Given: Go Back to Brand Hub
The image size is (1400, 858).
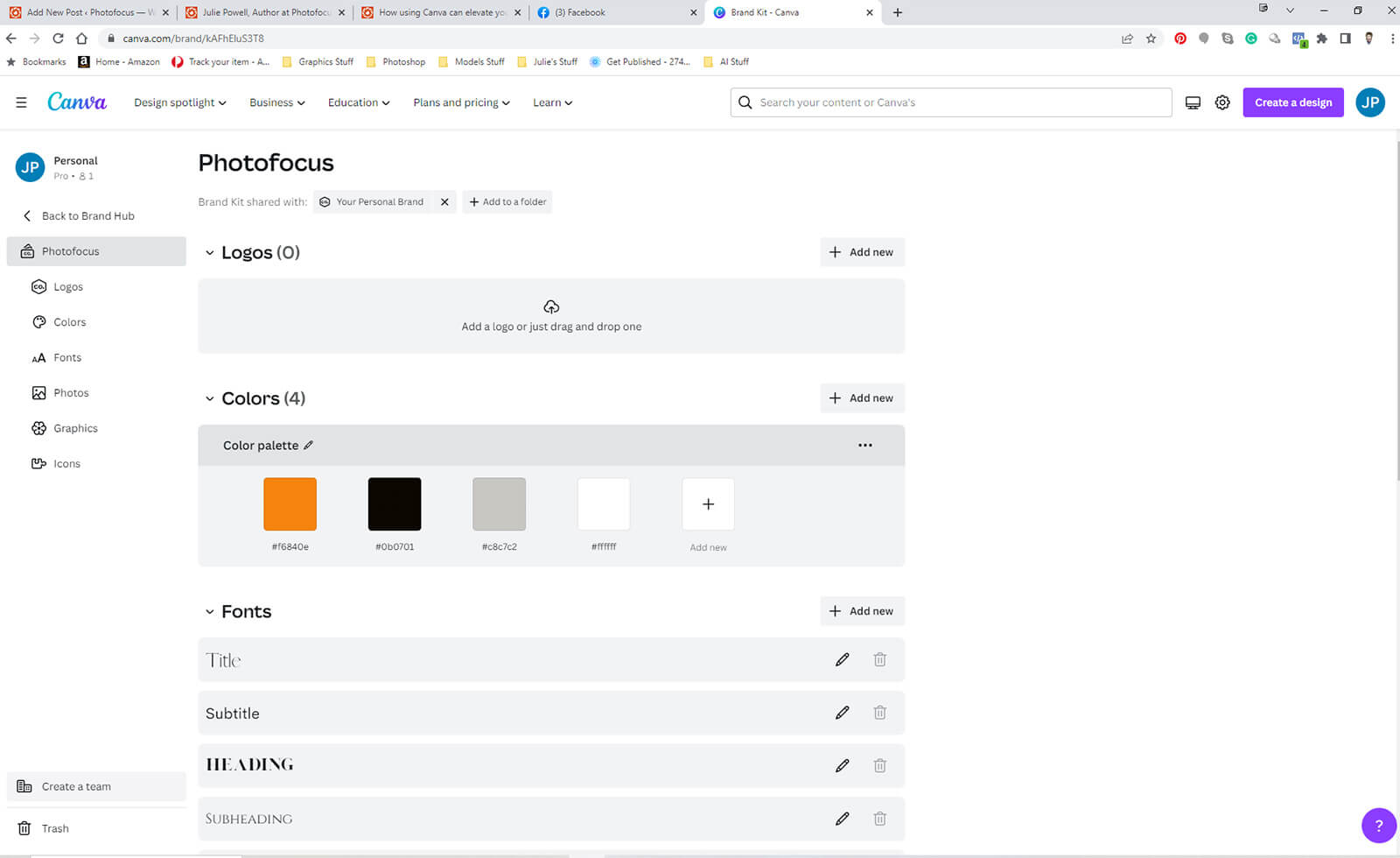Looking at the screenshot, I should coord(87,216).
